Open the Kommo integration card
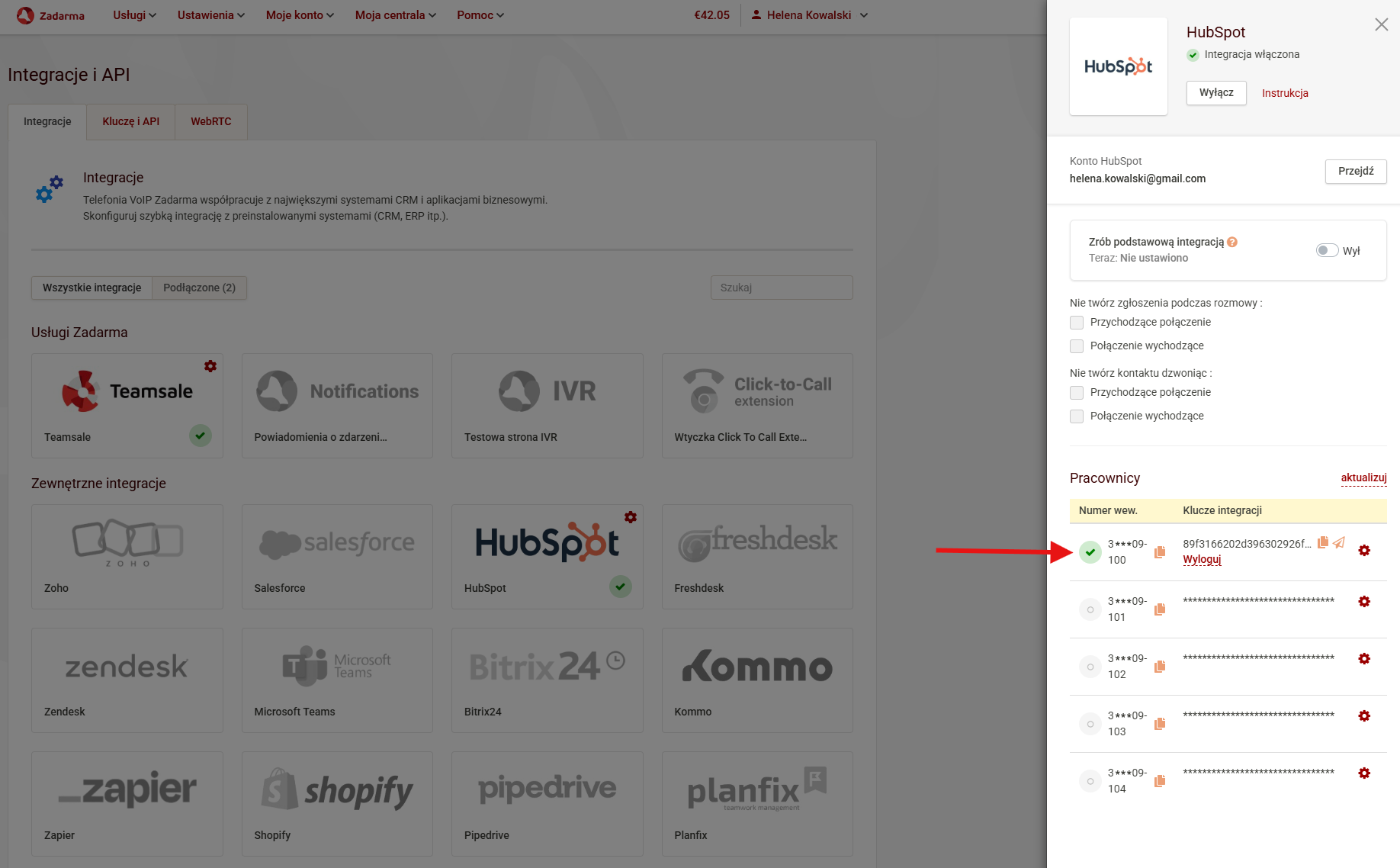This screenshot has width=1400, height=868. point(757,680)
